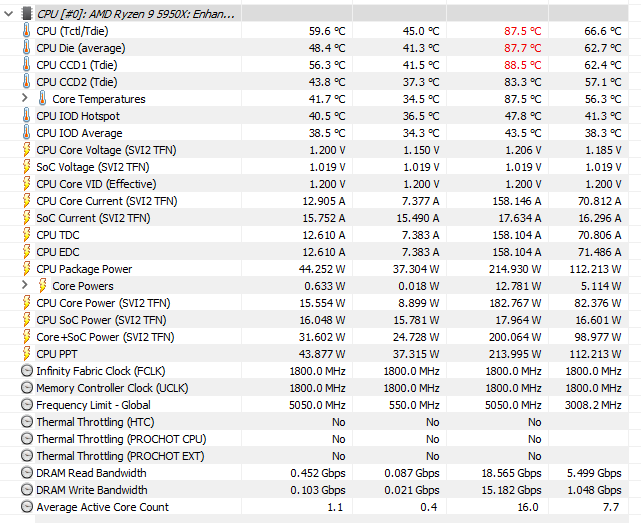Select the CPU IOD Hotspot label
Image resolution: width=641 pixels, height=523 pixels.
tap(78, 116)
